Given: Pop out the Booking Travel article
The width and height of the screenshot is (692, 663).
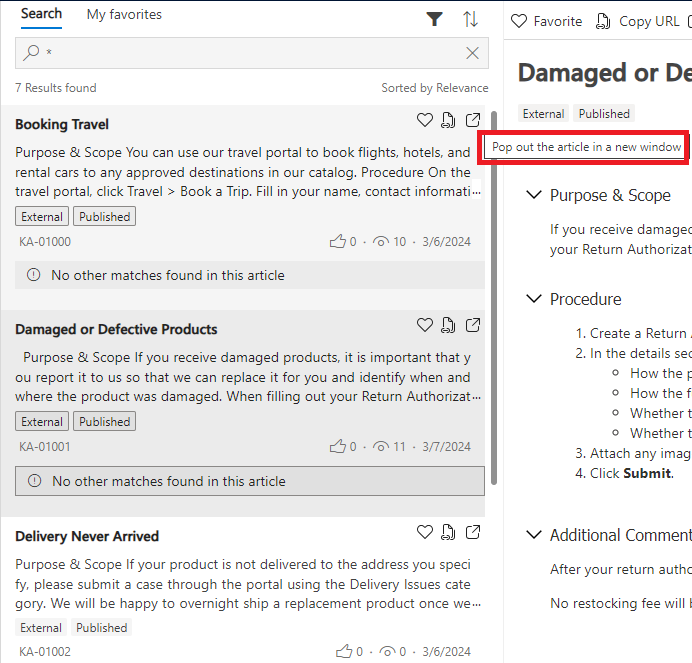Looking at the screenshot, I should 473,120.
